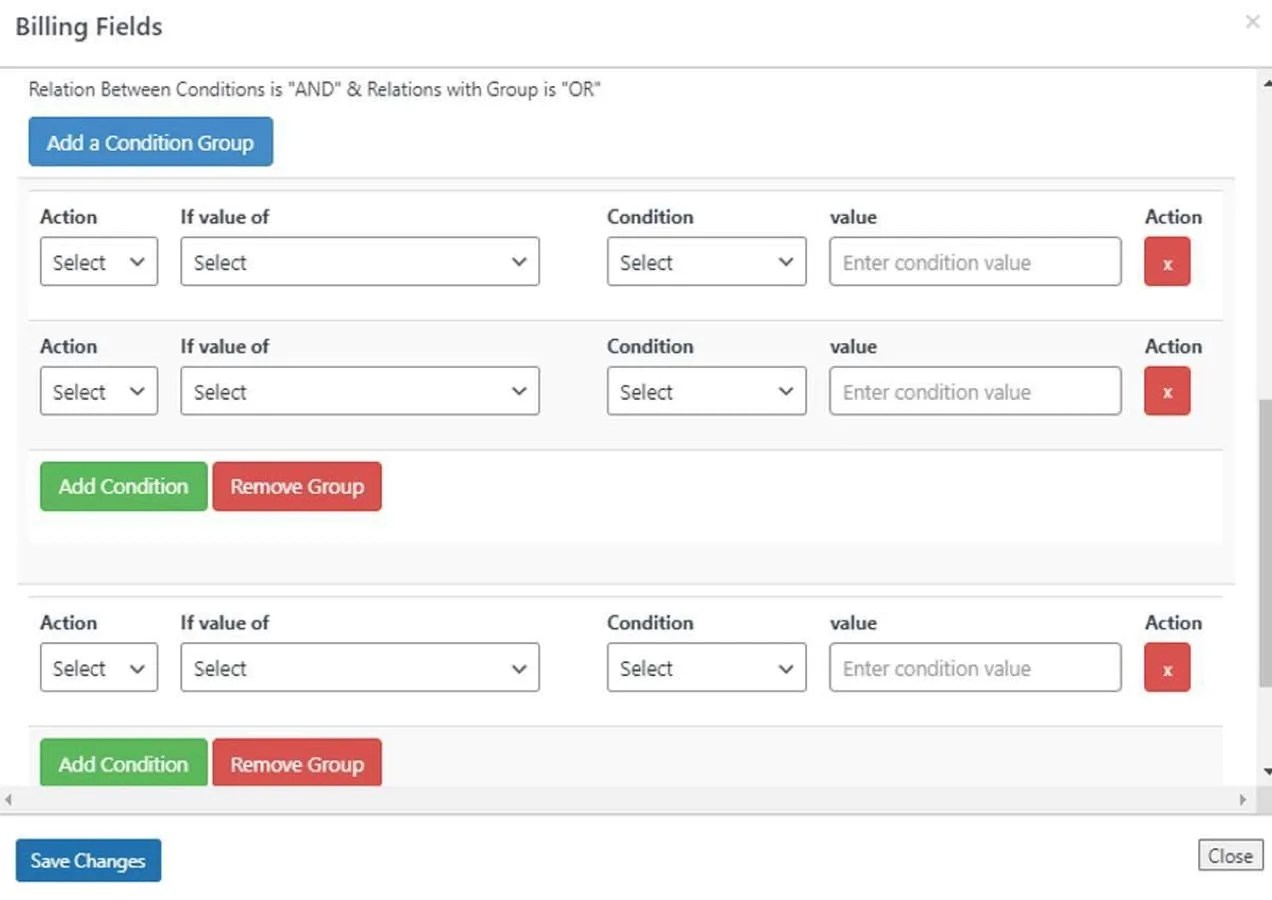The width and height of the screenshot is (1272, 900).
Task: Remove the second condition row via red x
Action: tap(1166, 391)
